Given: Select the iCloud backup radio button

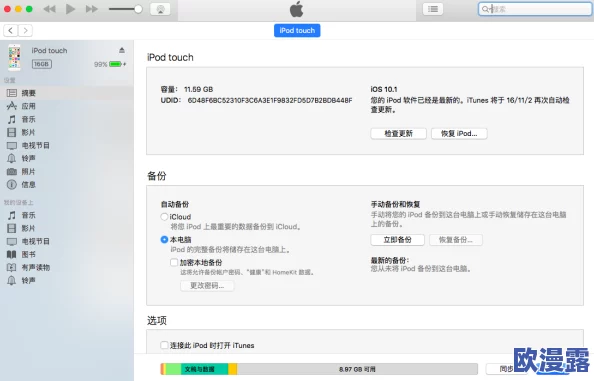Looking at the screenshot, I should [164, 217].
